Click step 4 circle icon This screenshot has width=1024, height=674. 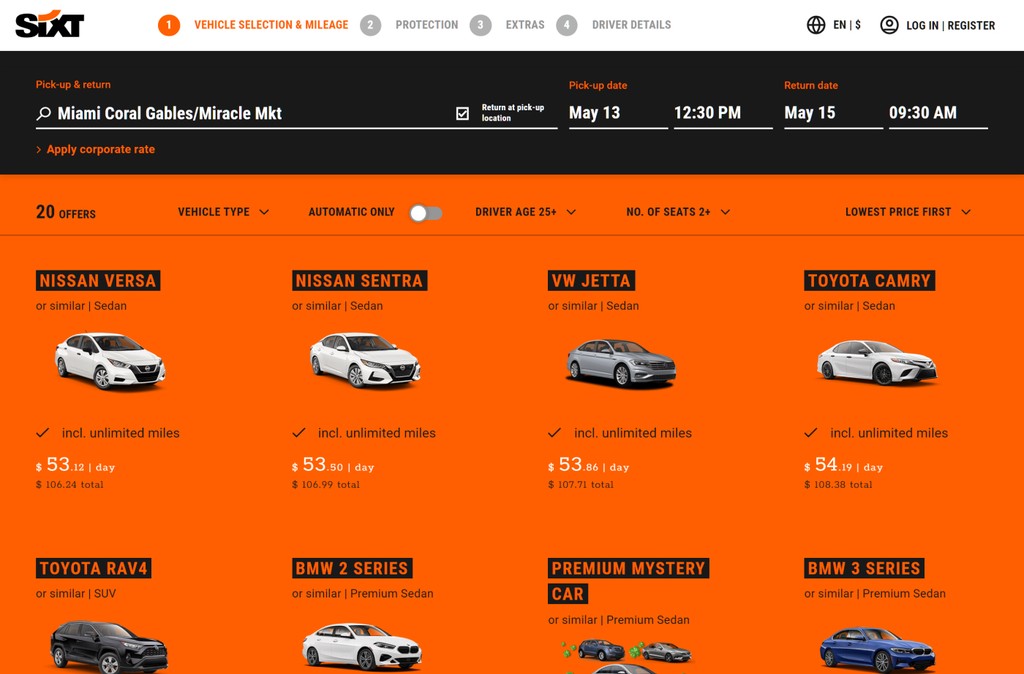click(x=567, y=25)
